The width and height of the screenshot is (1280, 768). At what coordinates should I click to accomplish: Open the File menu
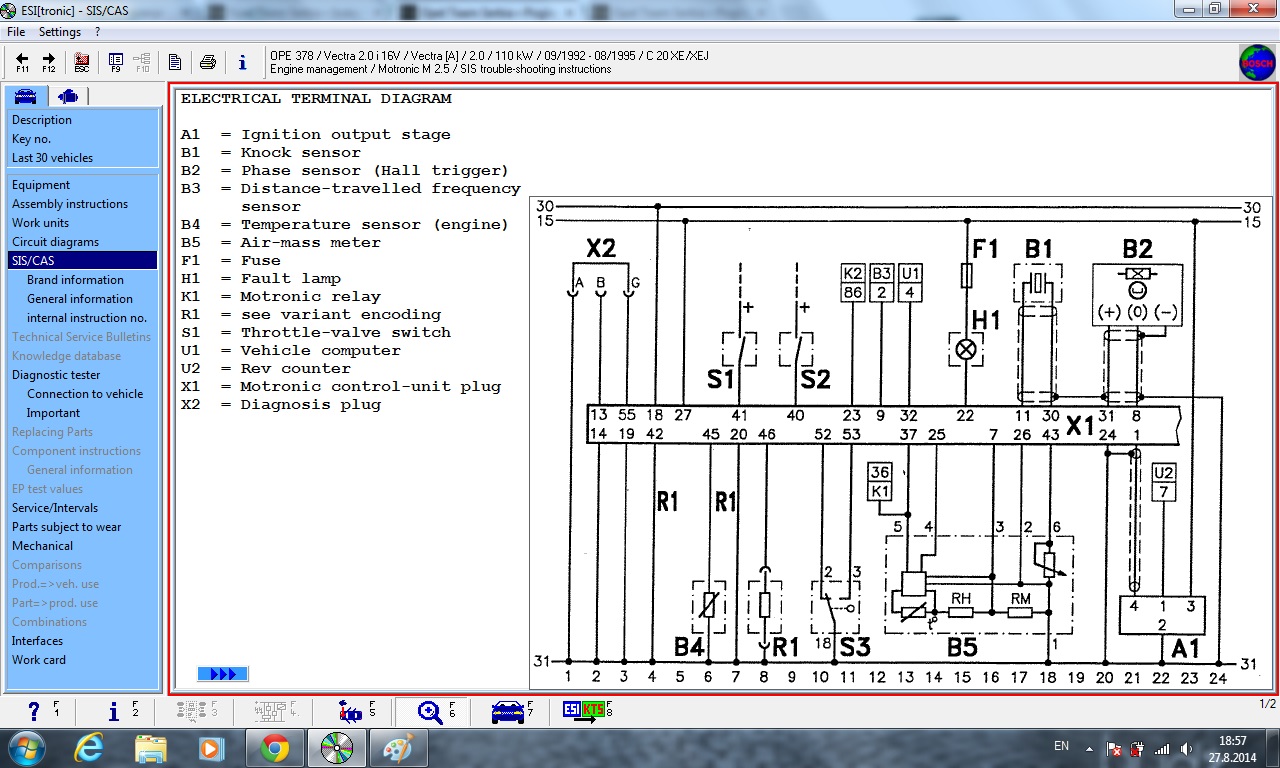(x=16, y=32)
